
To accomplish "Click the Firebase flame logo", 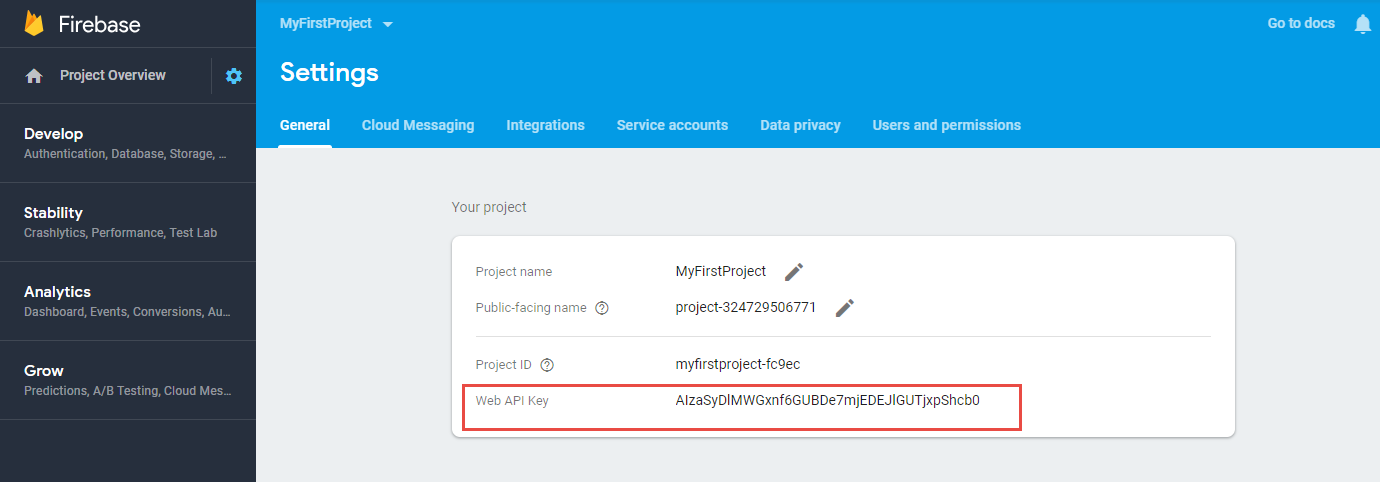I will [34, 23].
